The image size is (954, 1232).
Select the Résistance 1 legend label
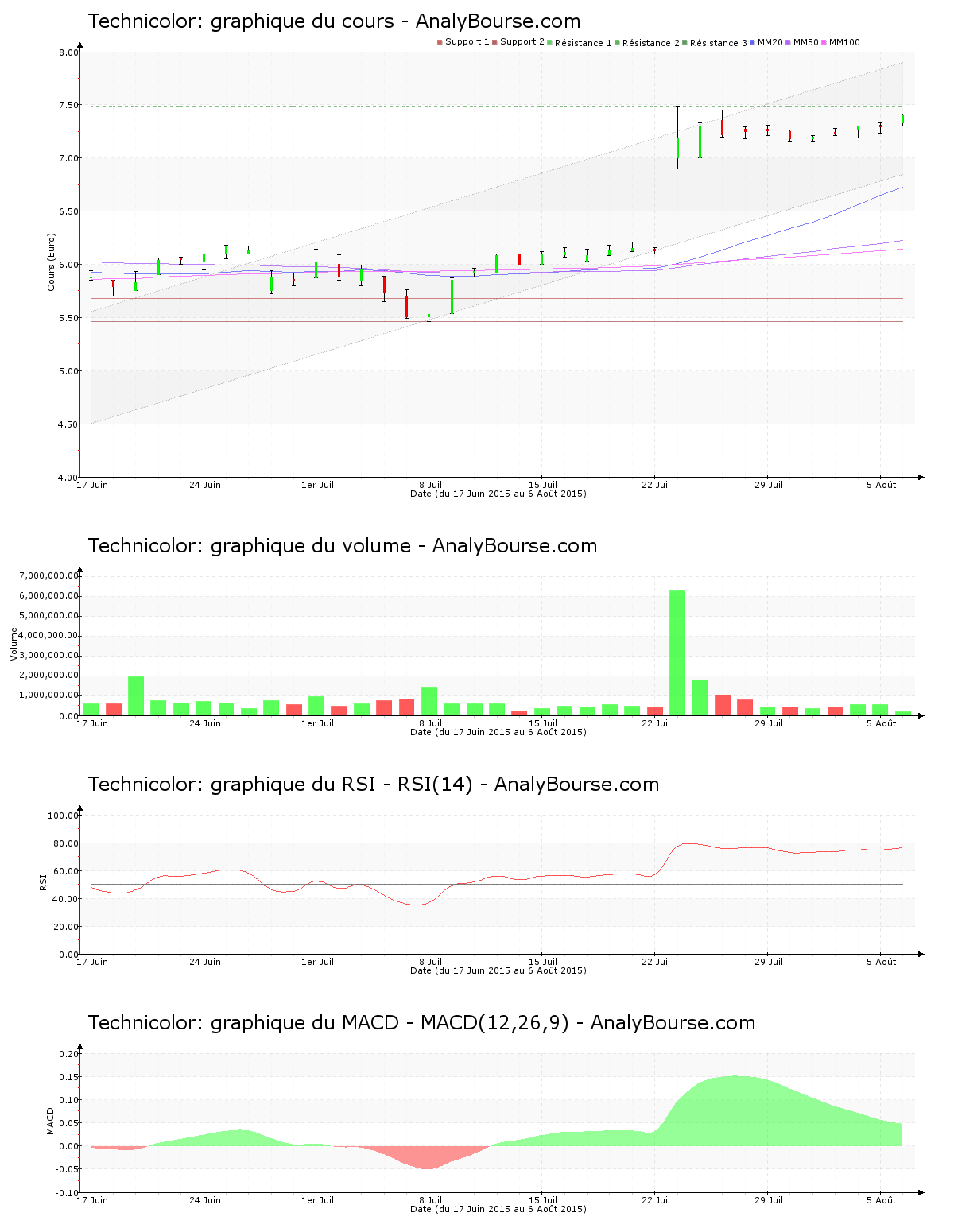point(583,43)
